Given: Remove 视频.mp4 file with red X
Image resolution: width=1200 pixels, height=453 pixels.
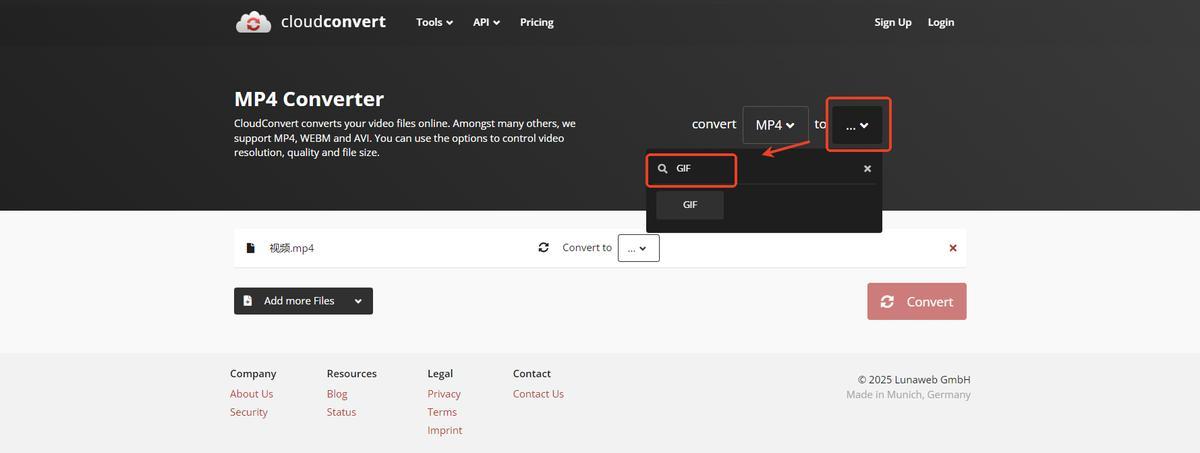Looking at the screenshot, I should [952, 248].
